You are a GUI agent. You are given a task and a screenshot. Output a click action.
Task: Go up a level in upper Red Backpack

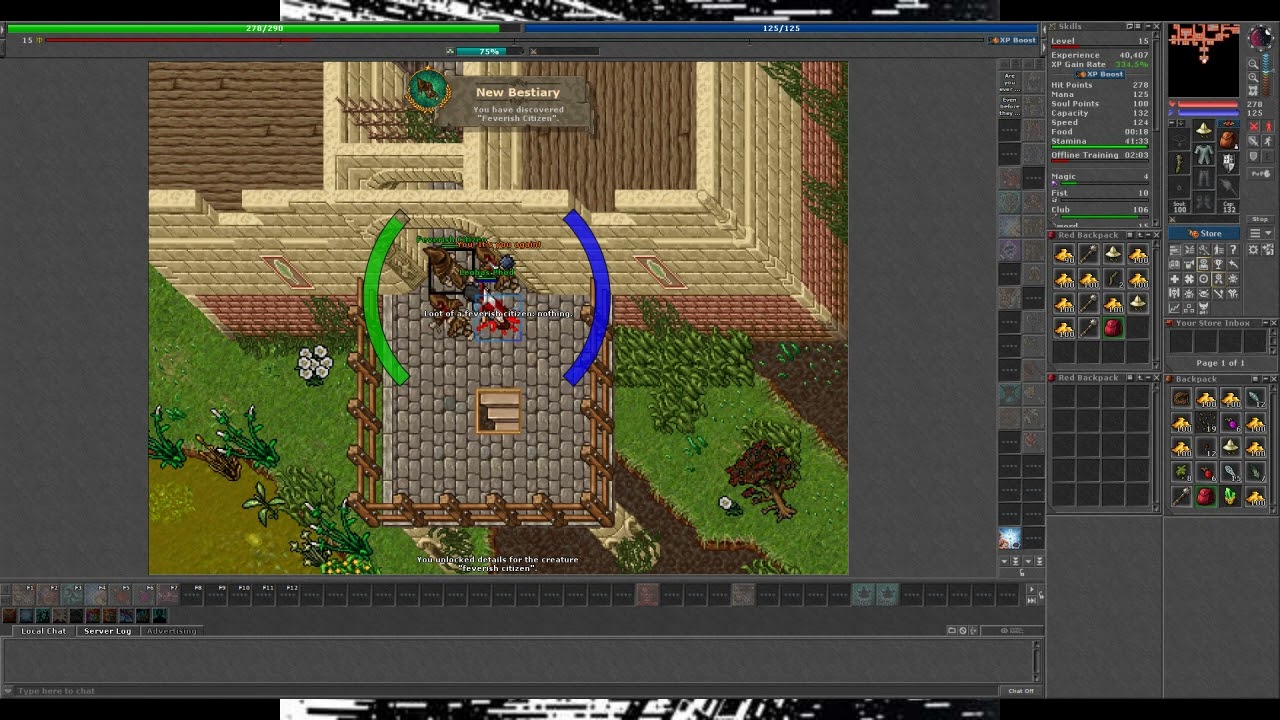tap(1138, 235)
